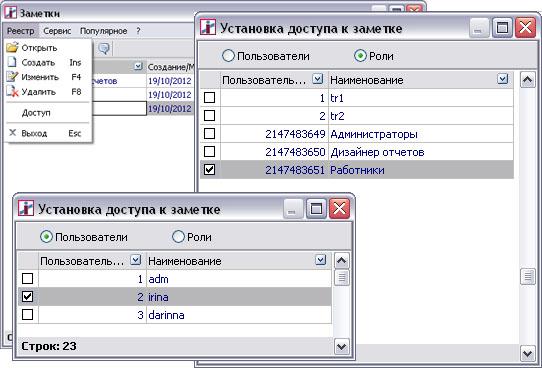This screenshot has width=542, height=368.
Task: Click the Открыть folder icon in menu
Action: point(12,47)
